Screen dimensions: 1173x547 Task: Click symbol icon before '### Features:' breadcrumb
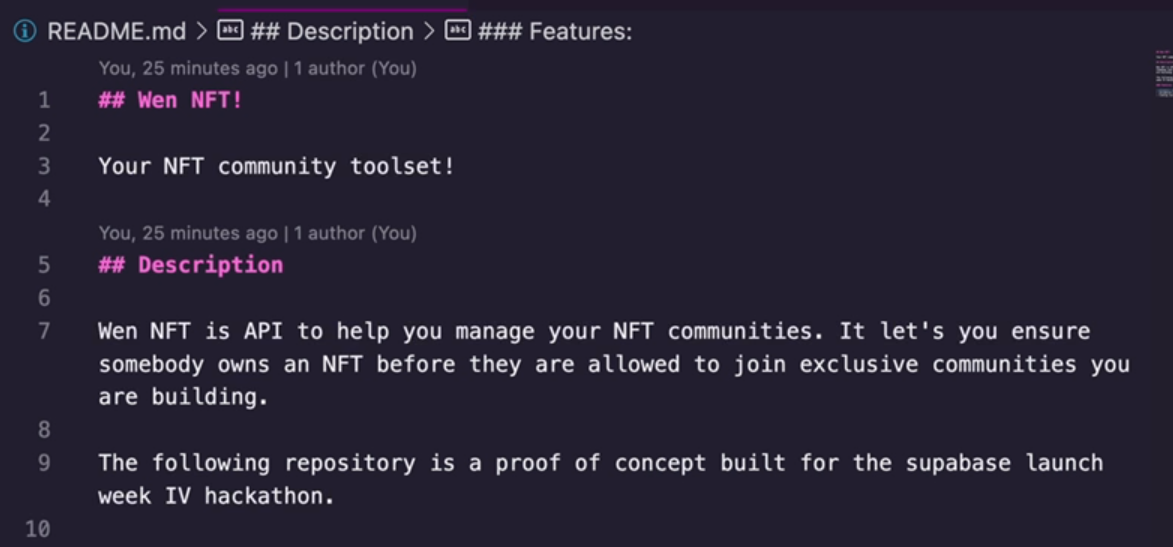458,31
